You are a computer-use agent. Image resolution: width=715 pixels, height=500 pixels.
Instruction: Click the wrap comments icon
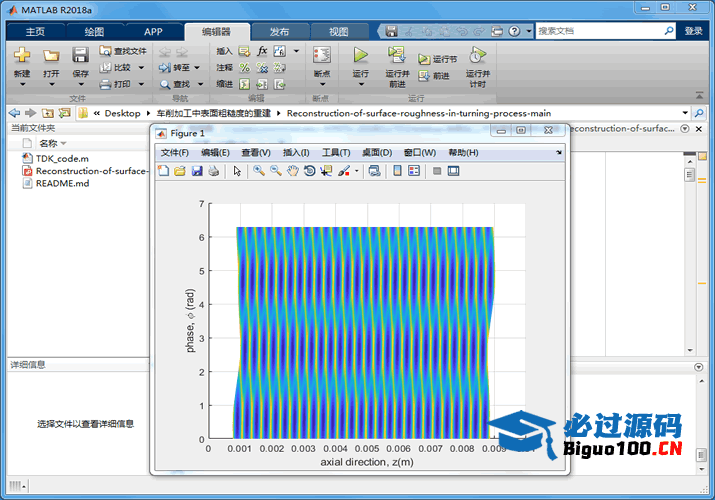point(279,67)
